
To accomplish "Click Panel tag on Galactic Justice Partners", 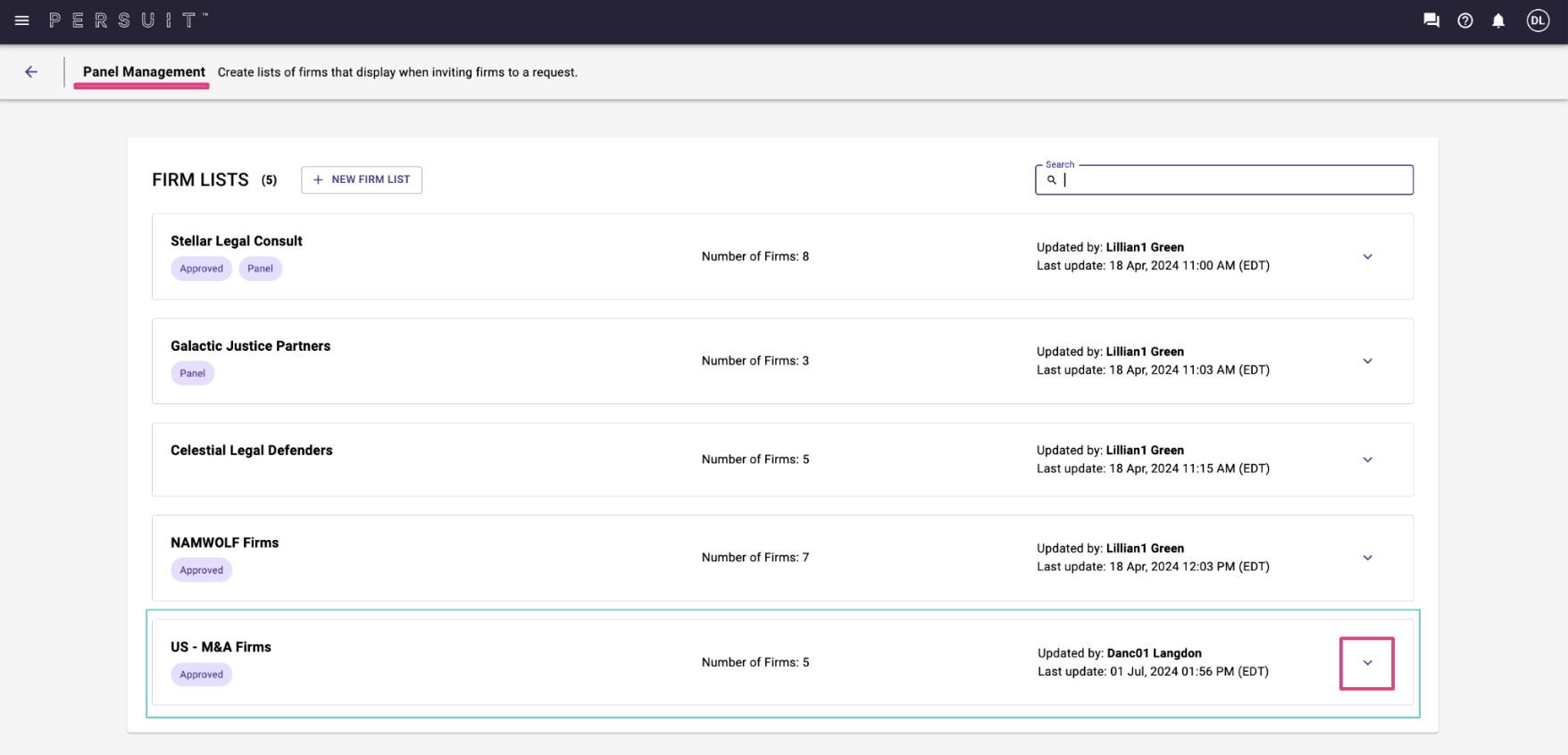I will [193, 373].
